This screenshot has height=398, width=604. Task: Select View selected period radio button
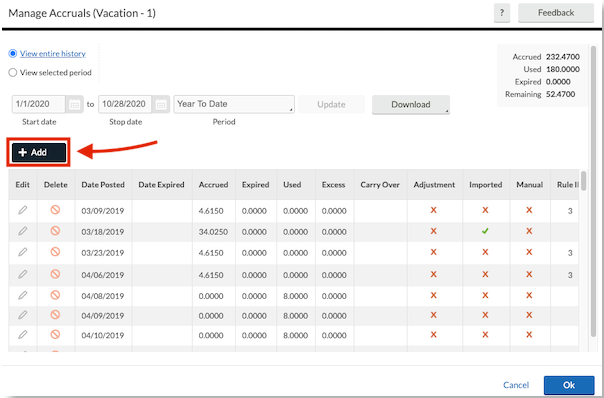pos(13,72)
